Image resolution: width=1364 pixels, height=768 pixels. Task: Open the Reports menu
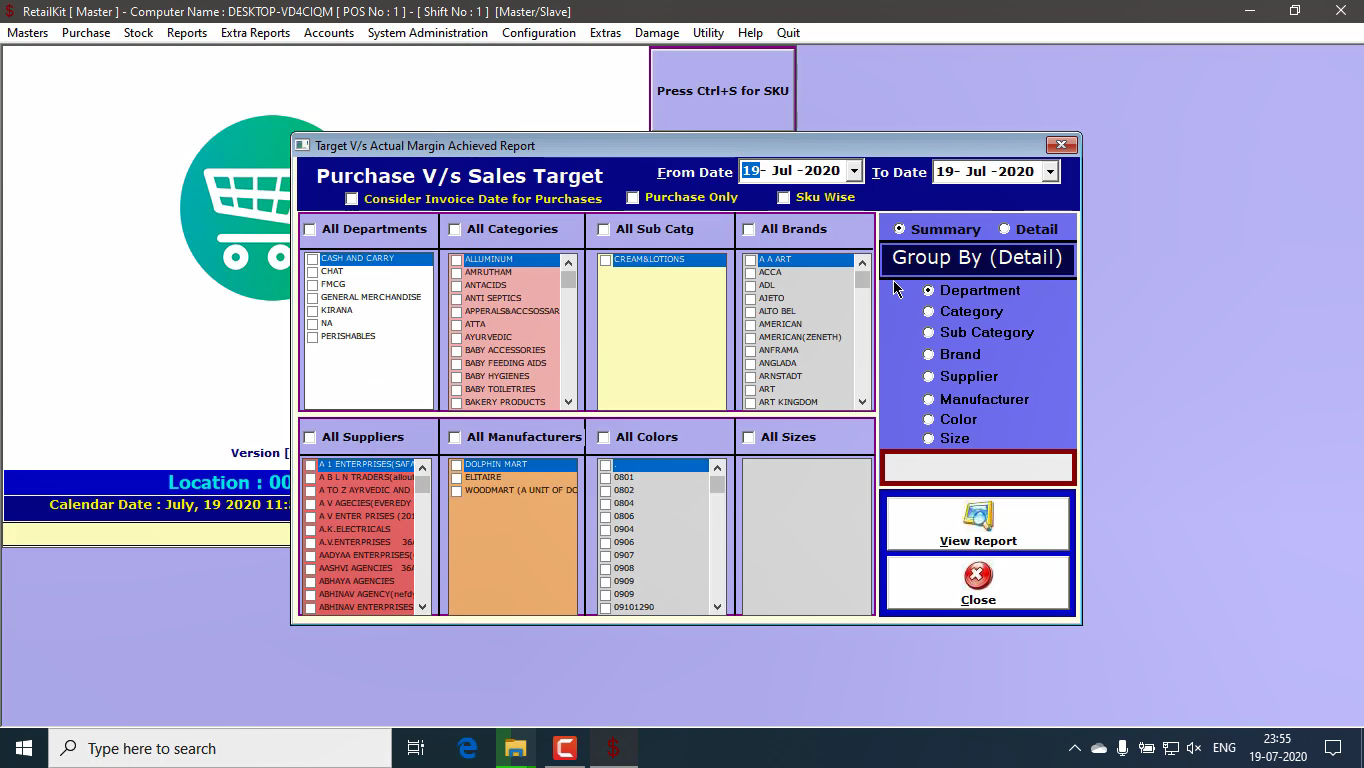click(187, 33)
